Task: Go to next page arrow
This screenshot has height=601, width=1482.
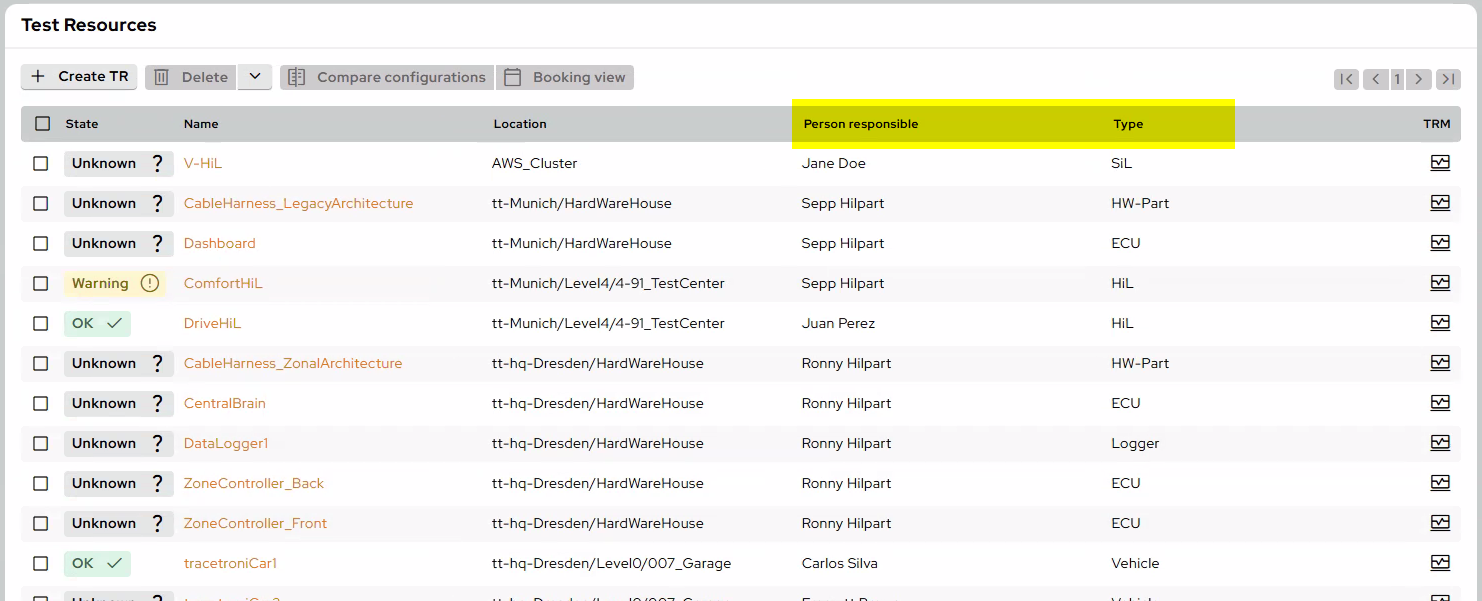Action: (x=1419, y=79)
